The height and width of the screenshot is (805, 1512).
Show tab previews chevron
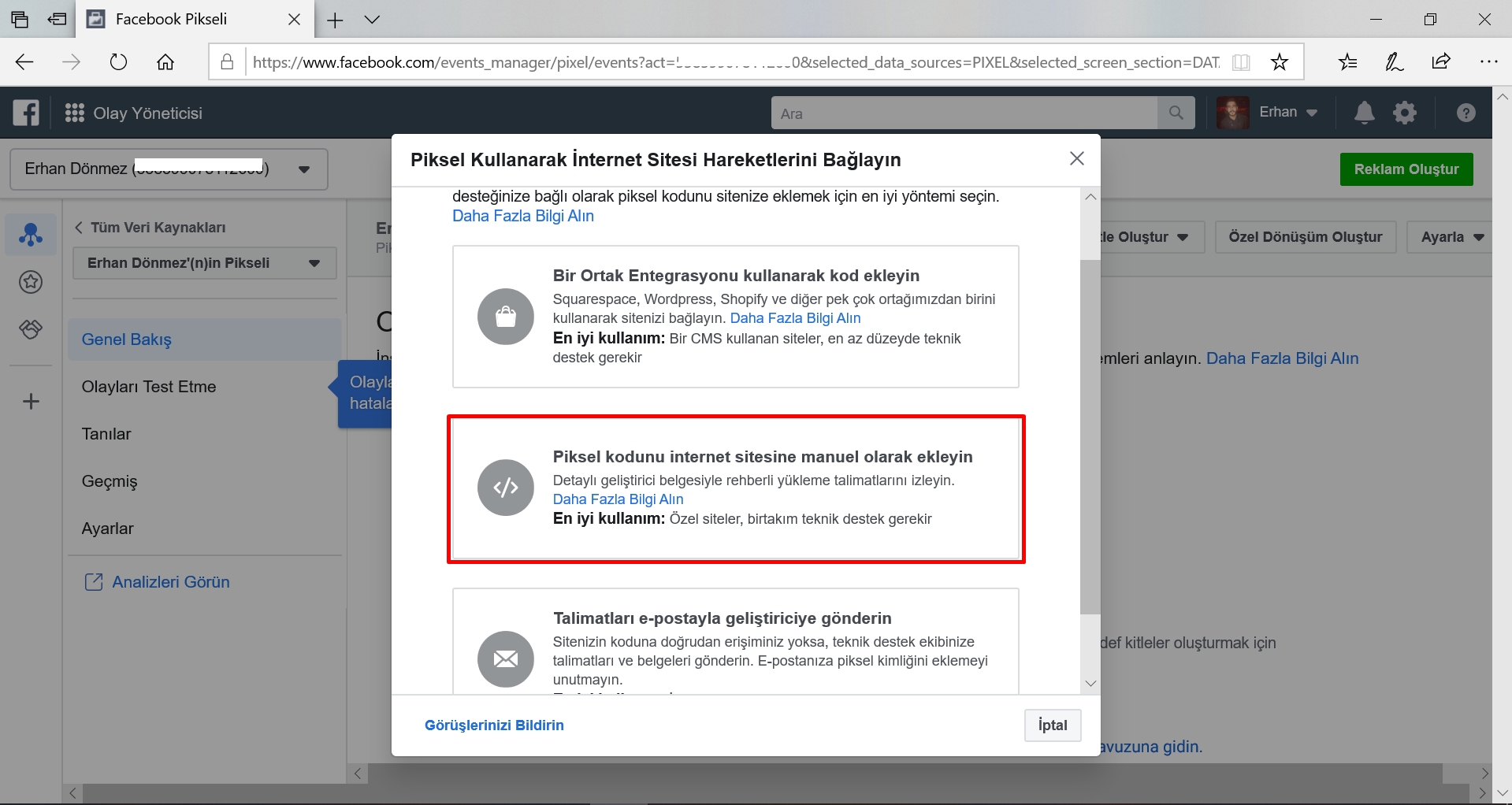tap(372, 20)
